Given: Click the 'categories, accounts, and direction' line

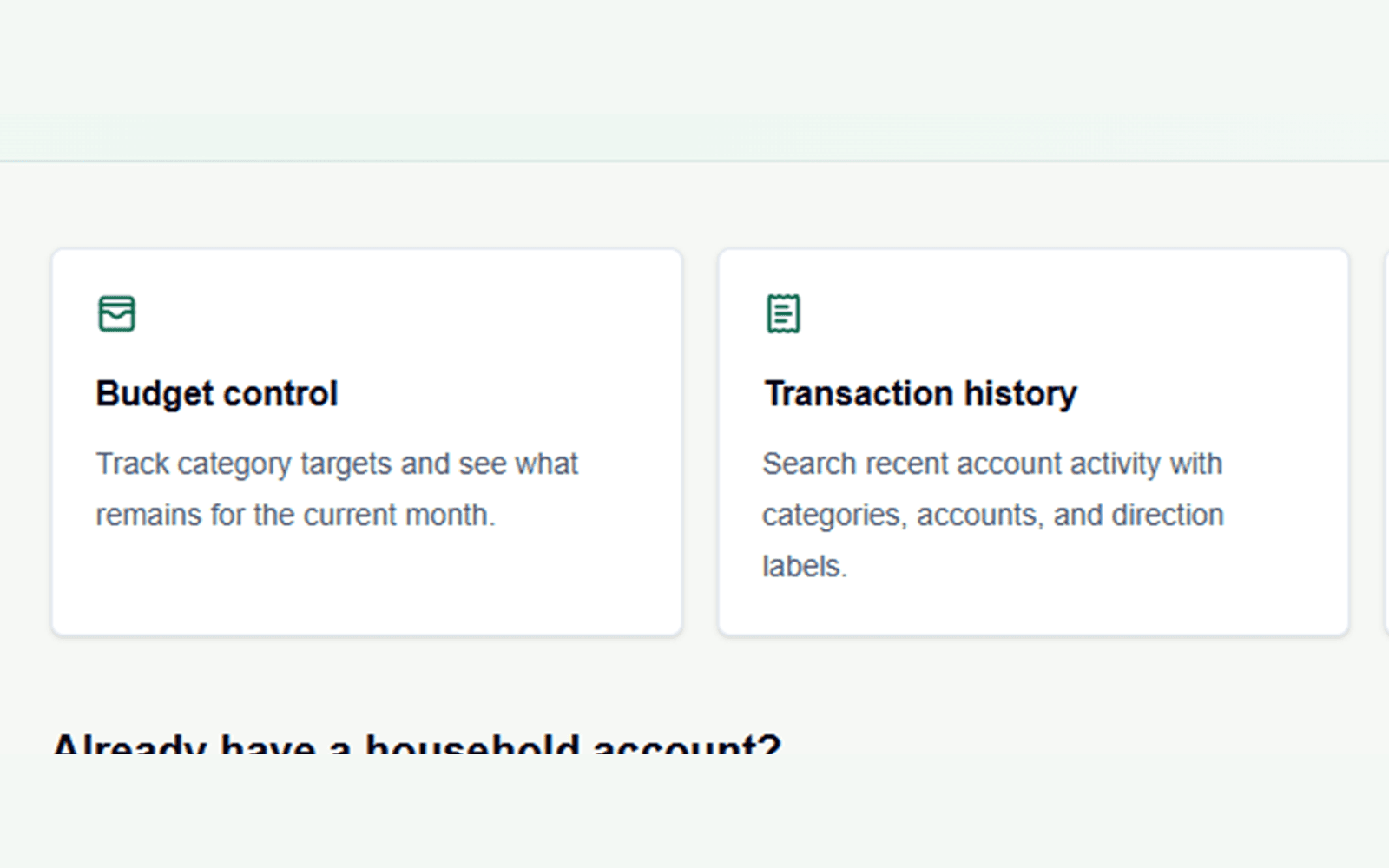Looking at the screenshot, I should [993, 516].
